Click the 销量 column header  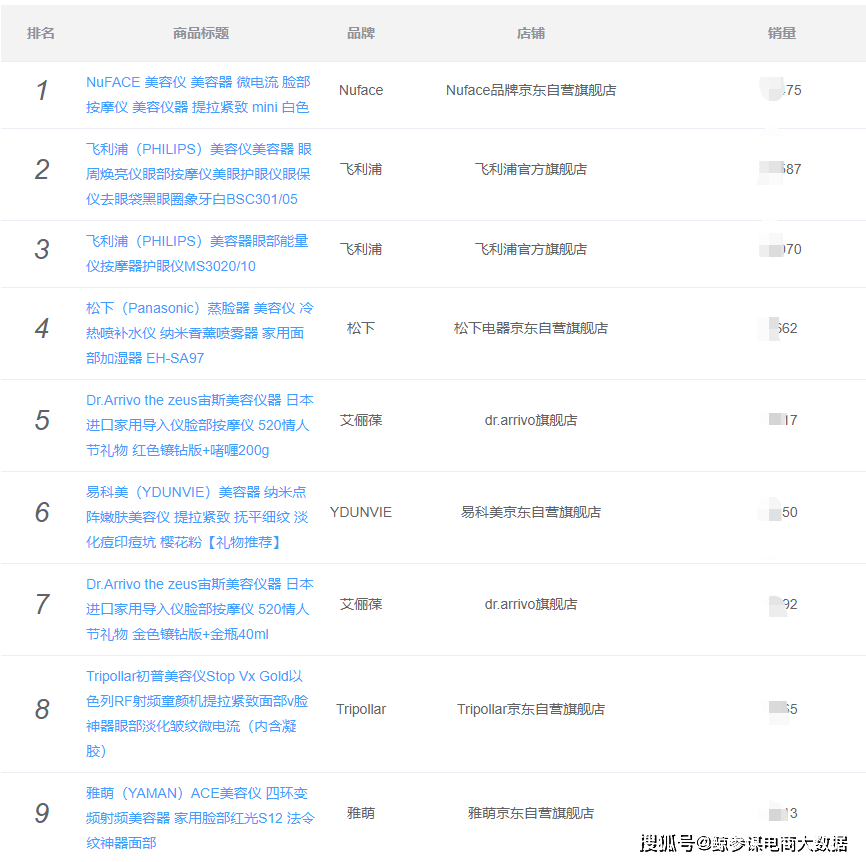[781, 33]
